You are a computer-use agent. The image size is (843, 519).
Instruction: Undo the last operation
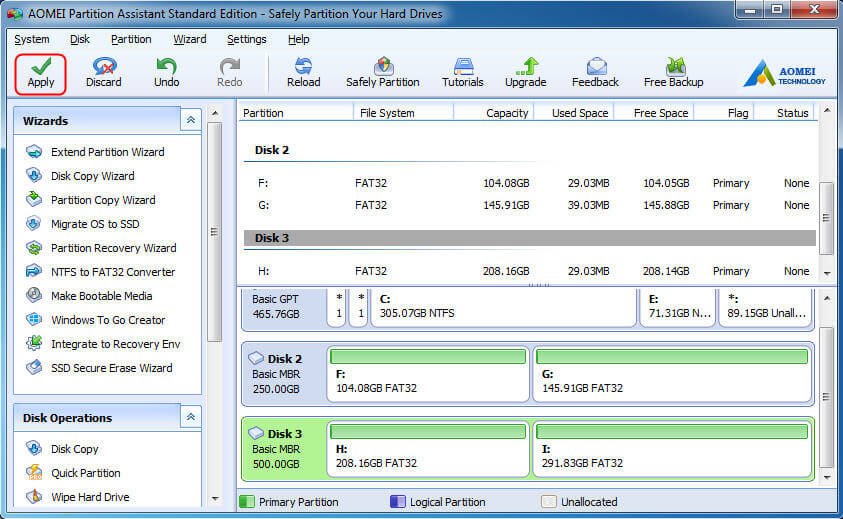(x=166, y=73)
